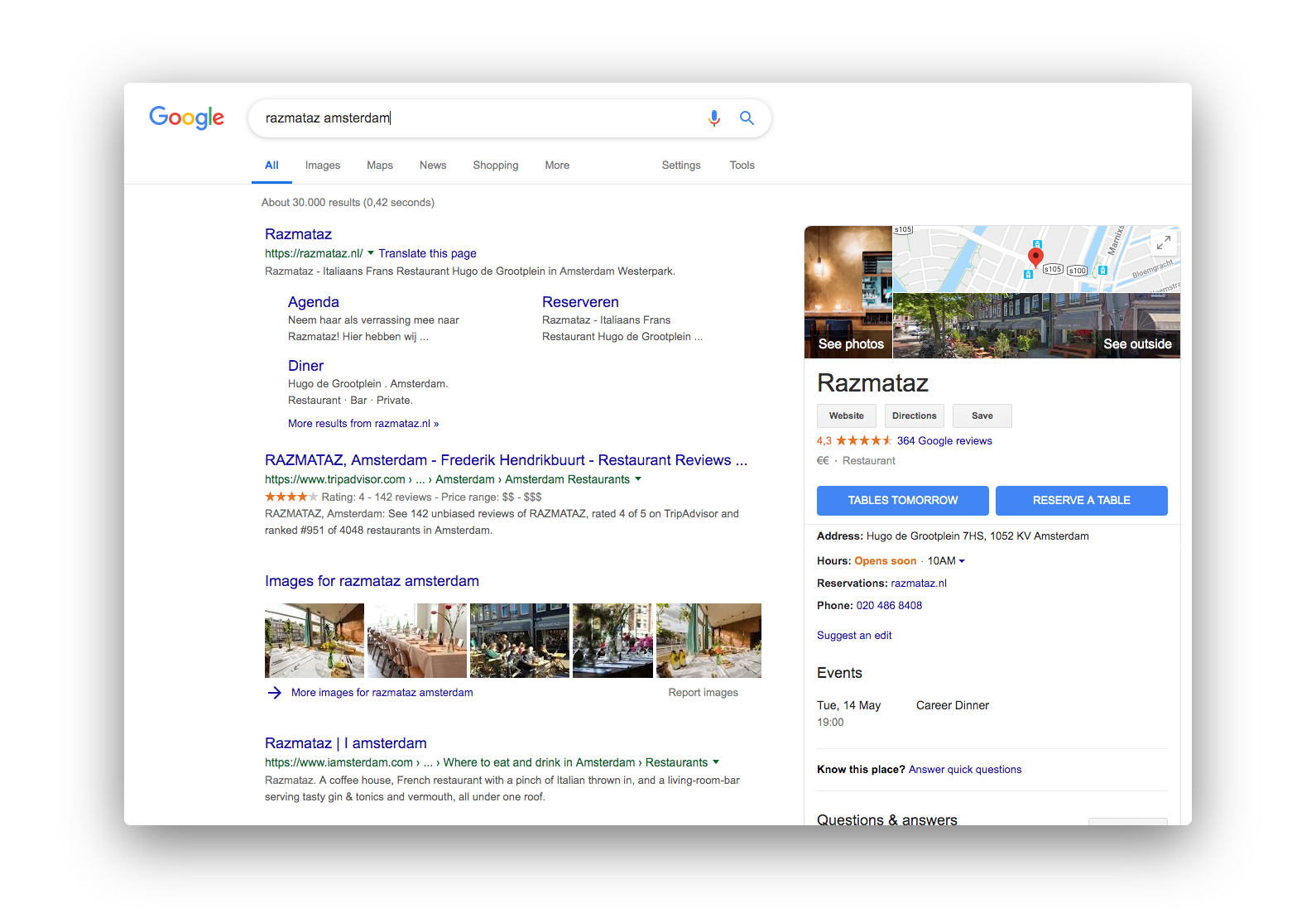The width and height of the screenshot is (1316, 908).
Task: Click the Directions button
Action: (x=915, y=416)
